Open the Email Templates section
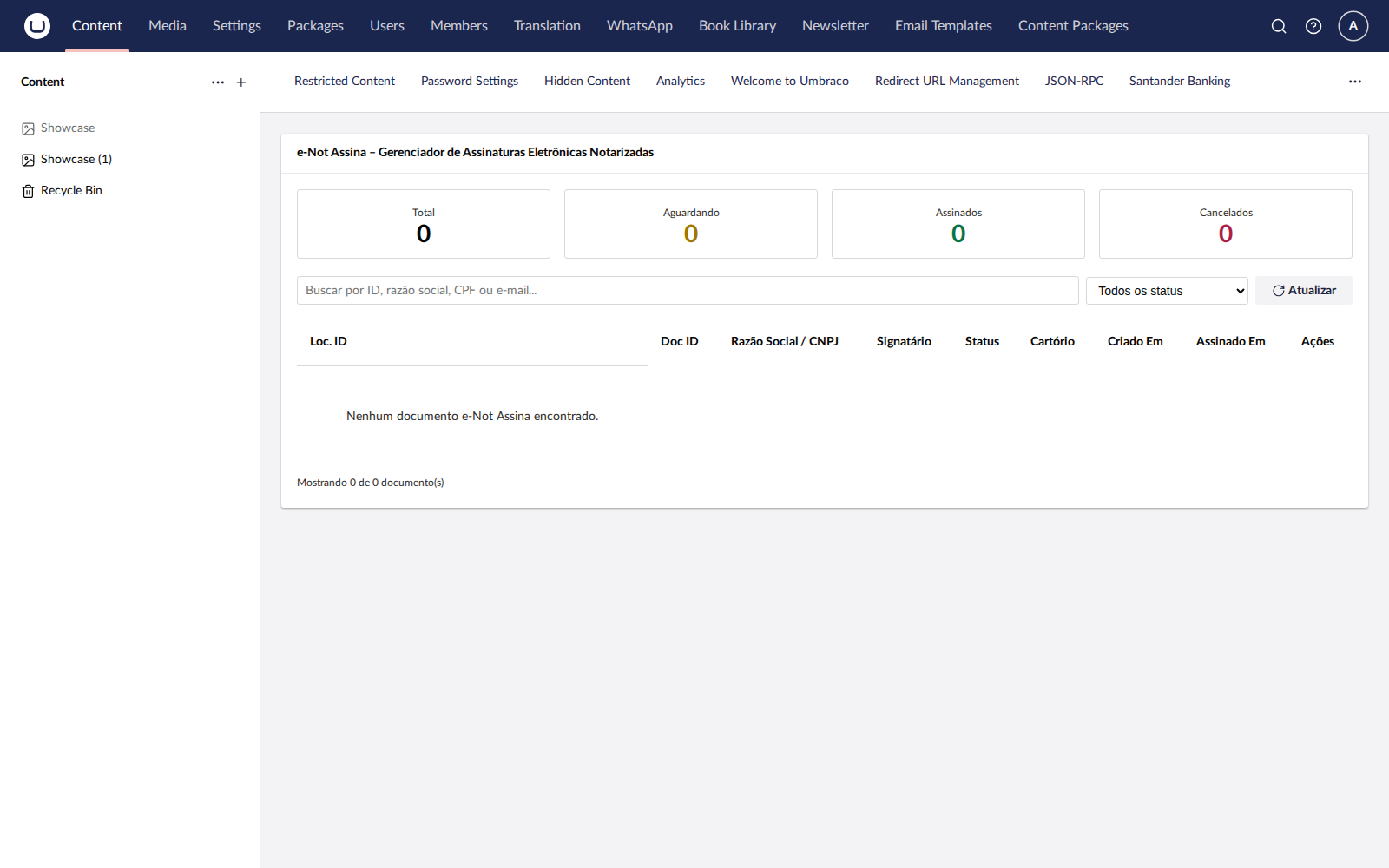This screenshot has width=1389, height=868. [944, 26]
